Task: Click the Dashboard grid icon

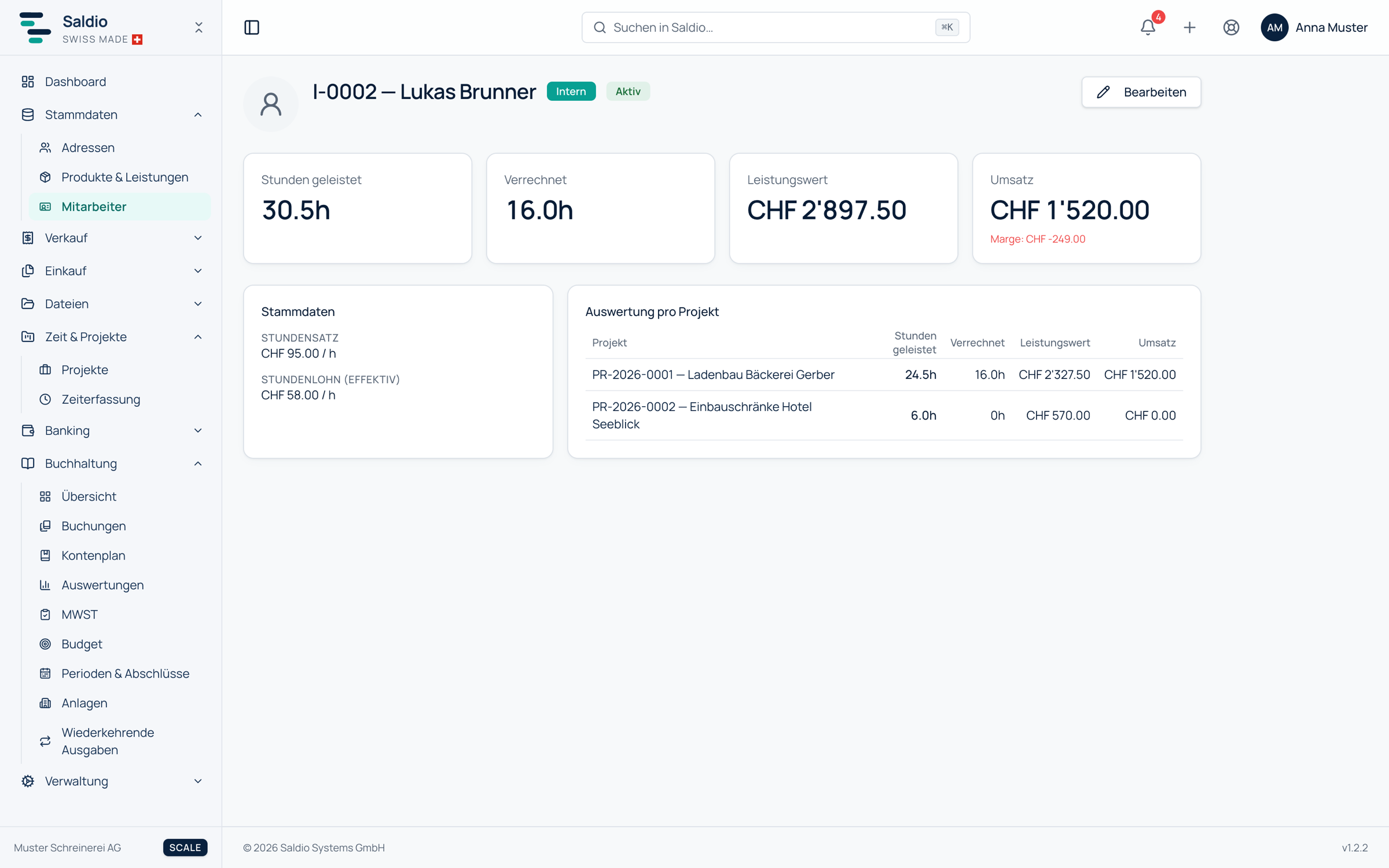Action: [28, 82]
